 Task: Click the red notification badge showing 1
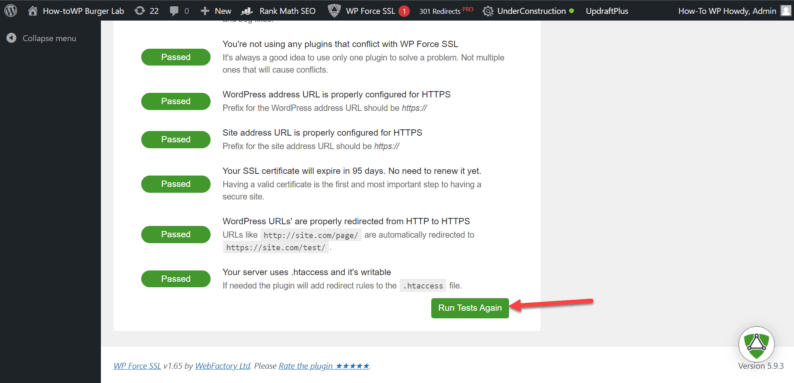[404, 11]
